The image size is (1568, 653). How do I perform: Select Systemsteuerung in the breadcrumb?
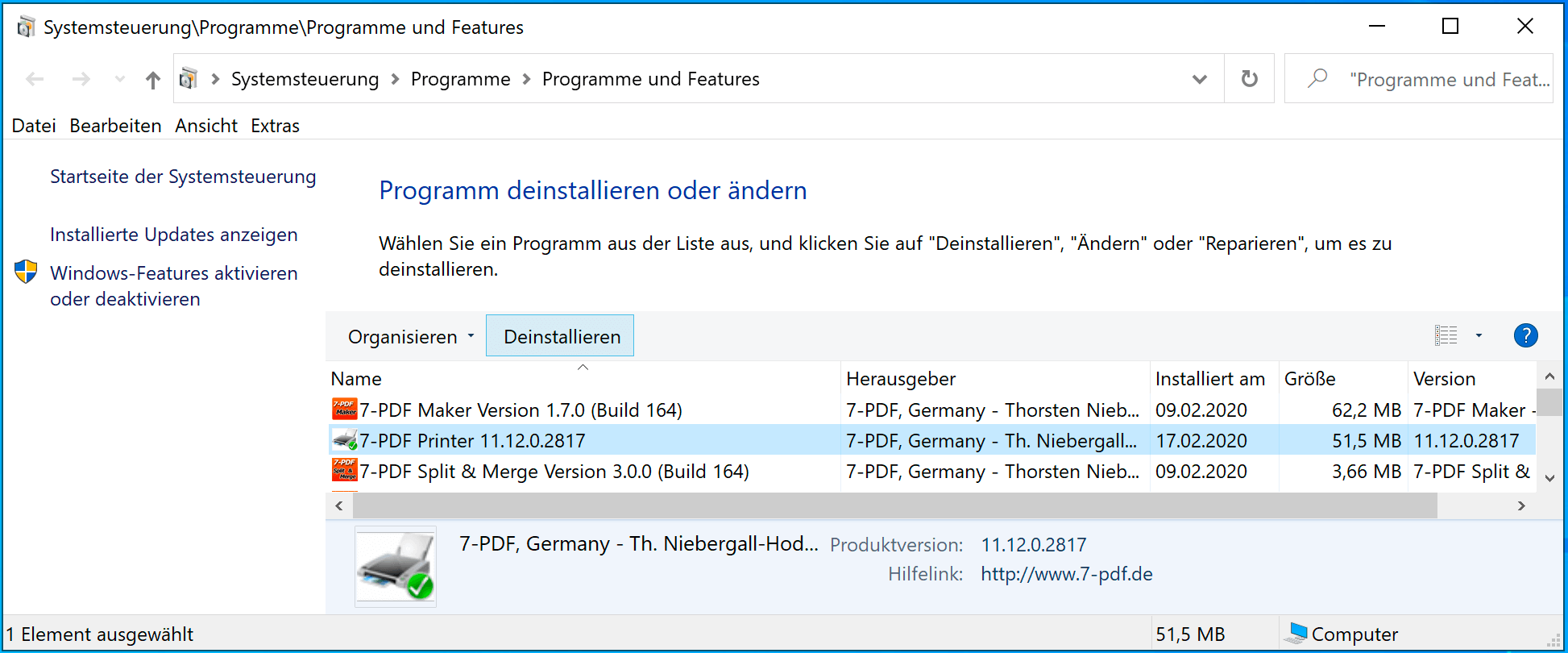[305, 79]
